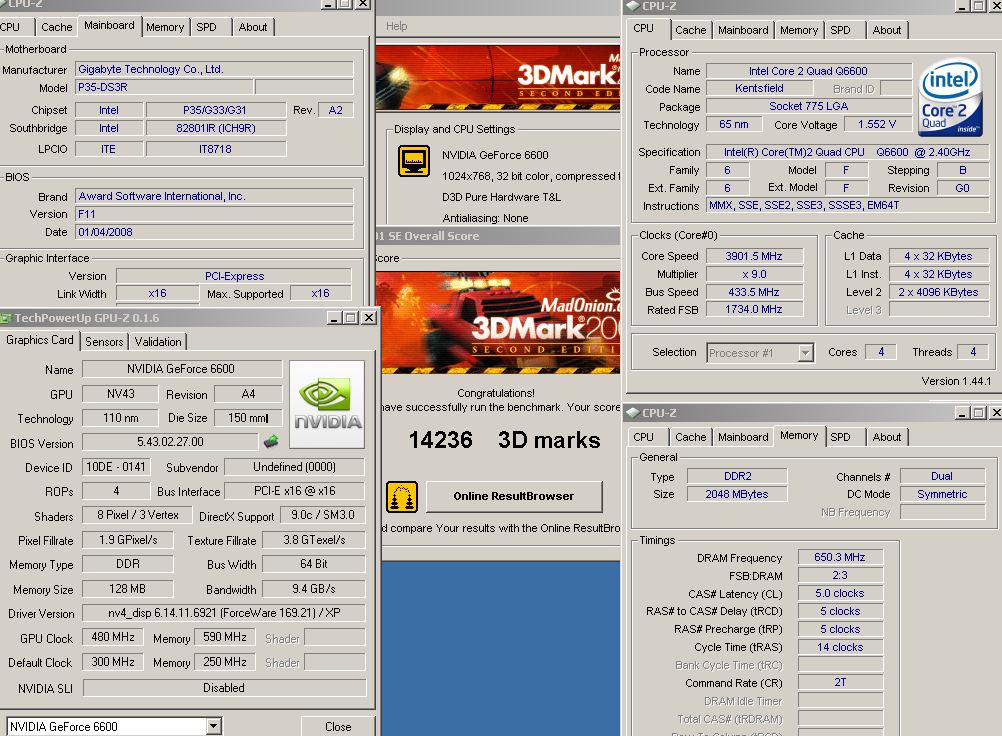Click the Rated FSB value 1734.0 MHz
Screen dimensions: 1002x736
point(753,309)
